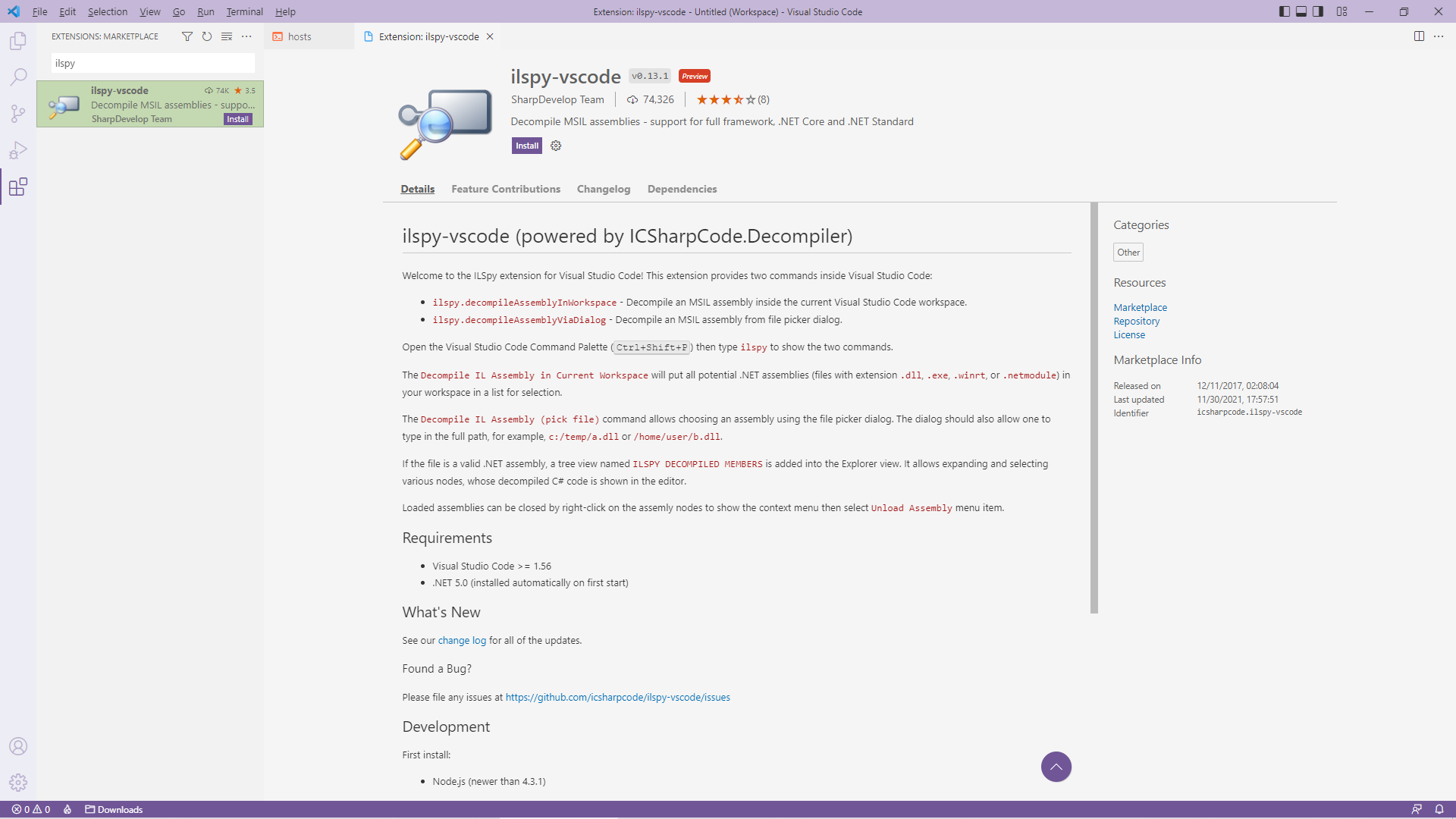Toggle the primary side bar layout
The height and width of the screenshot is (819, 1456).
point(1284,11)
